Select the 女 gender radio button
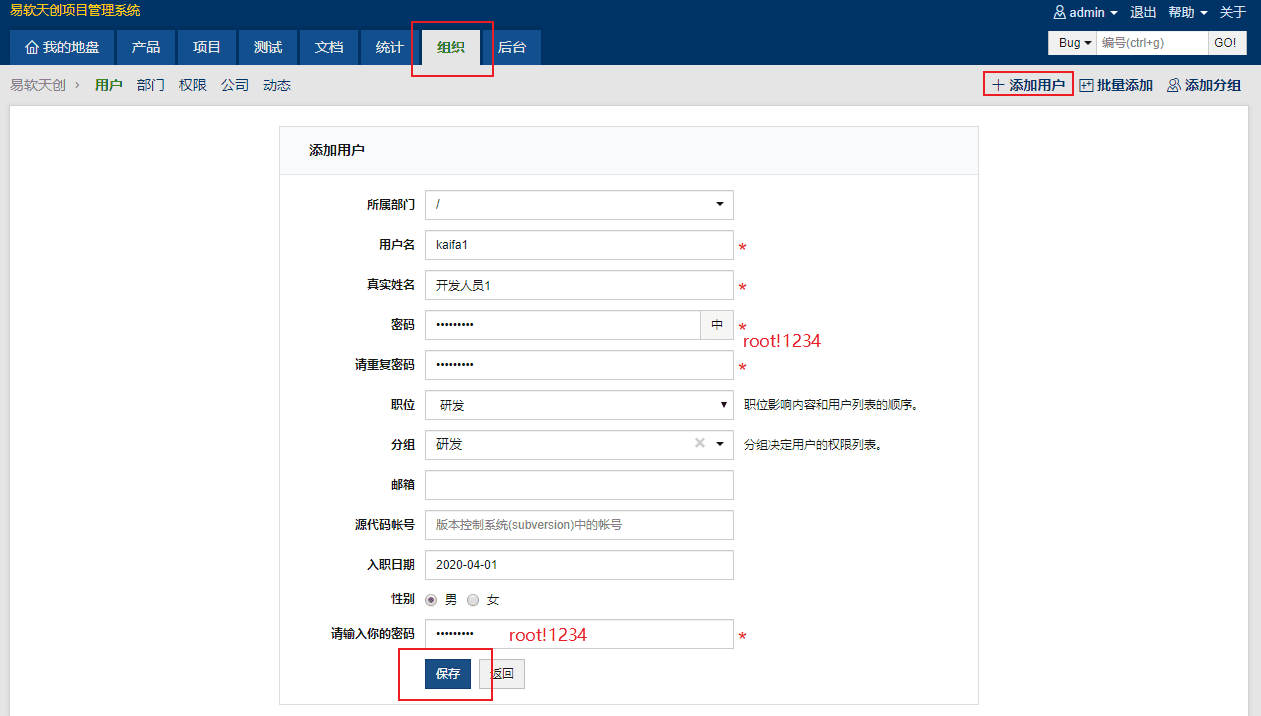This screenshot has height=716, width=1261. pyautogui.click(x=474, y=600)
